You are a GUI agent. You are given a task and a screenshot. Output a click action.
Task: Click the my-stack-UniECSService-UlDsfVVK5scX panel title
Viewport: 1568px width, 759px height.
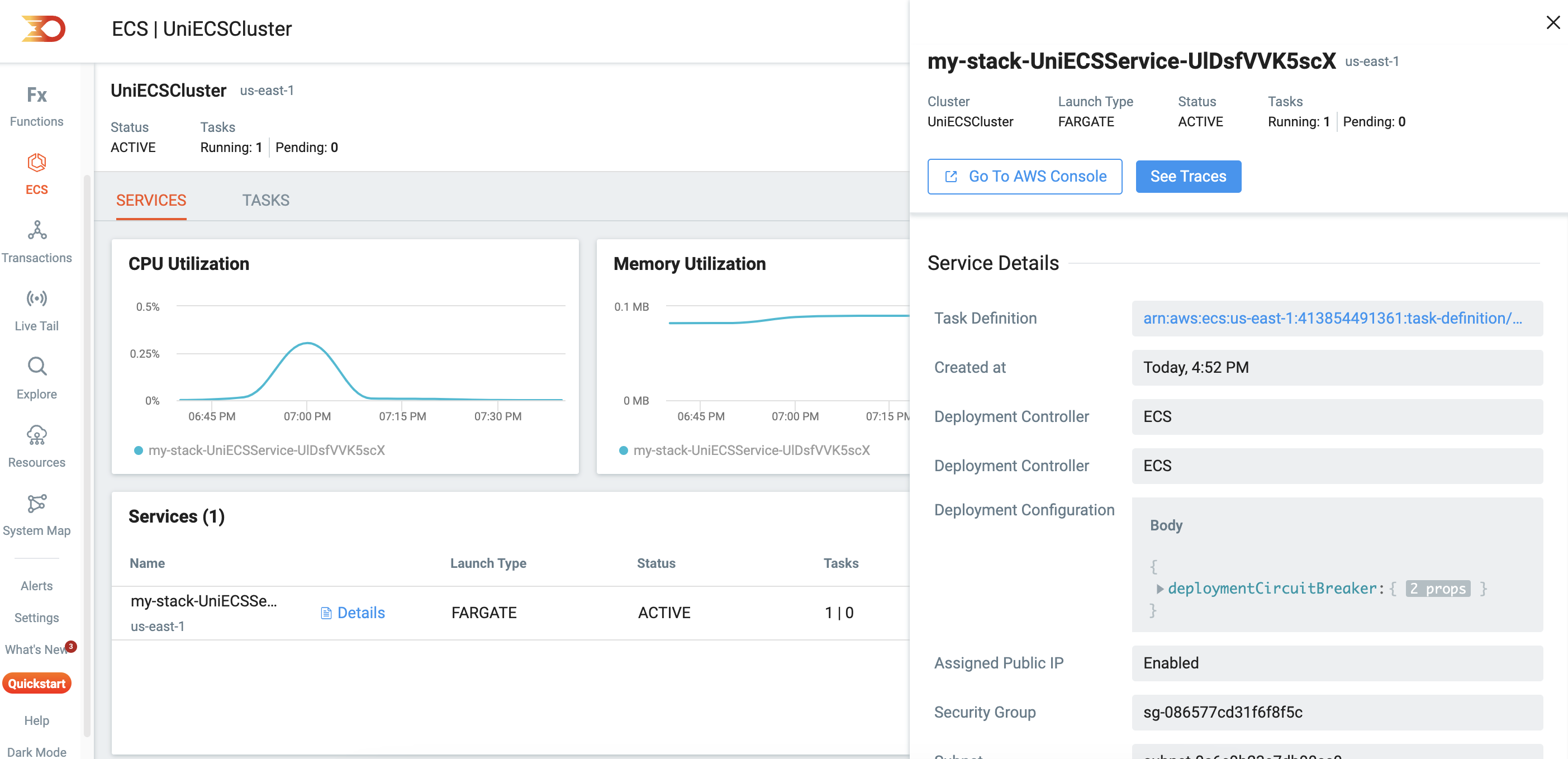click(1131, 61)
